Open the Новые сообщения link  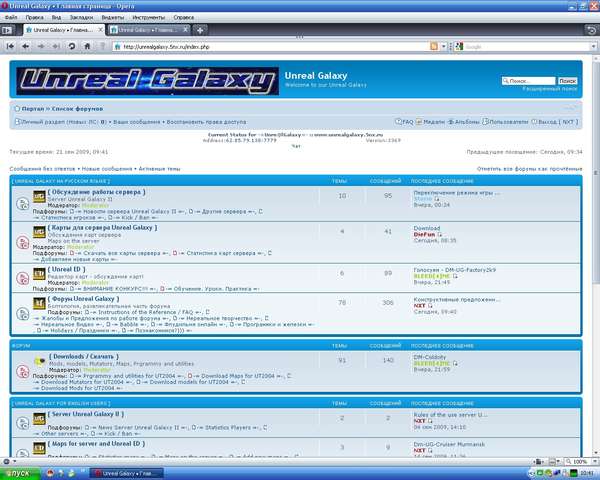point(107,169)
